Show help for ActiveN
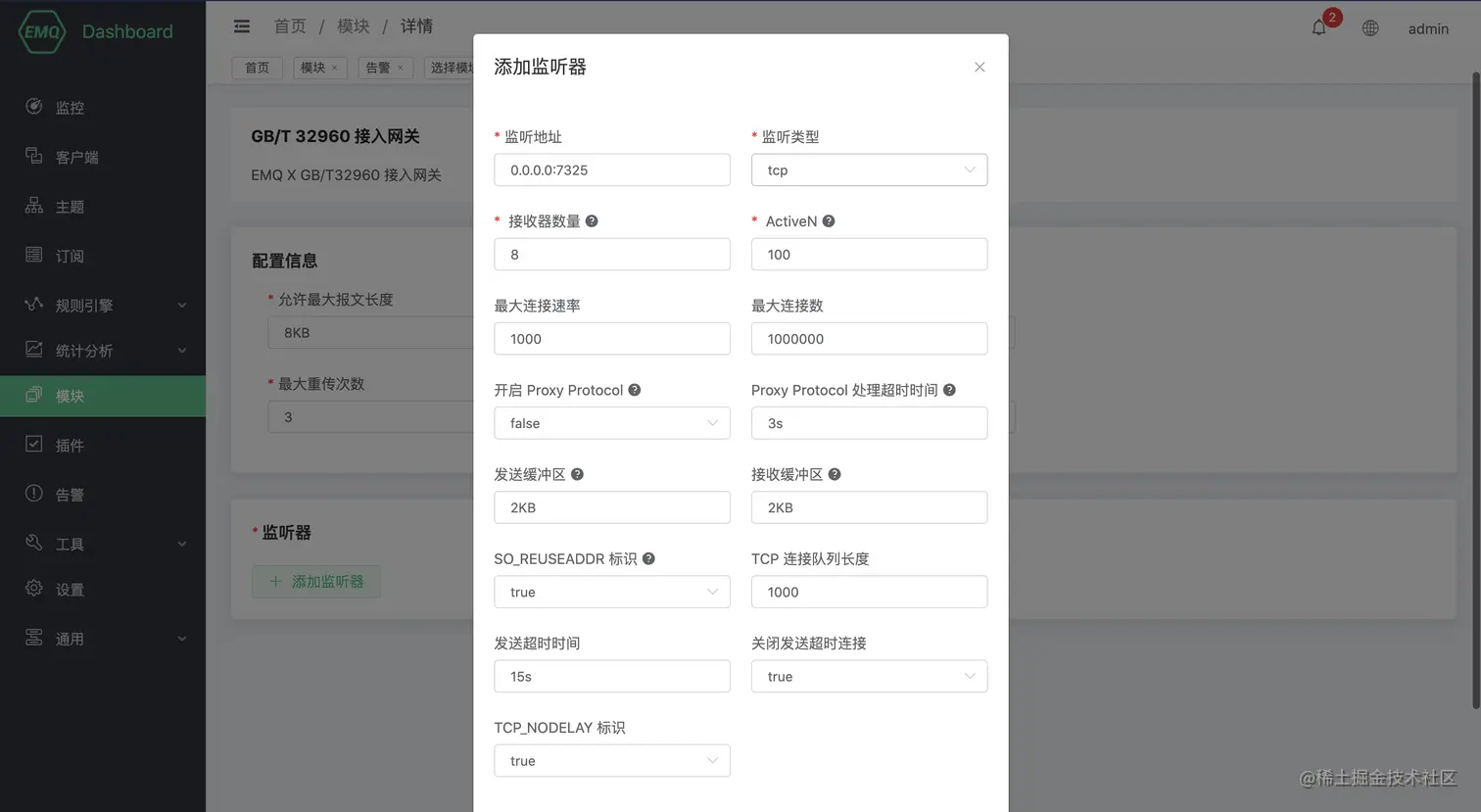Screen dimensions: 1481x812 tap(829, 221)
